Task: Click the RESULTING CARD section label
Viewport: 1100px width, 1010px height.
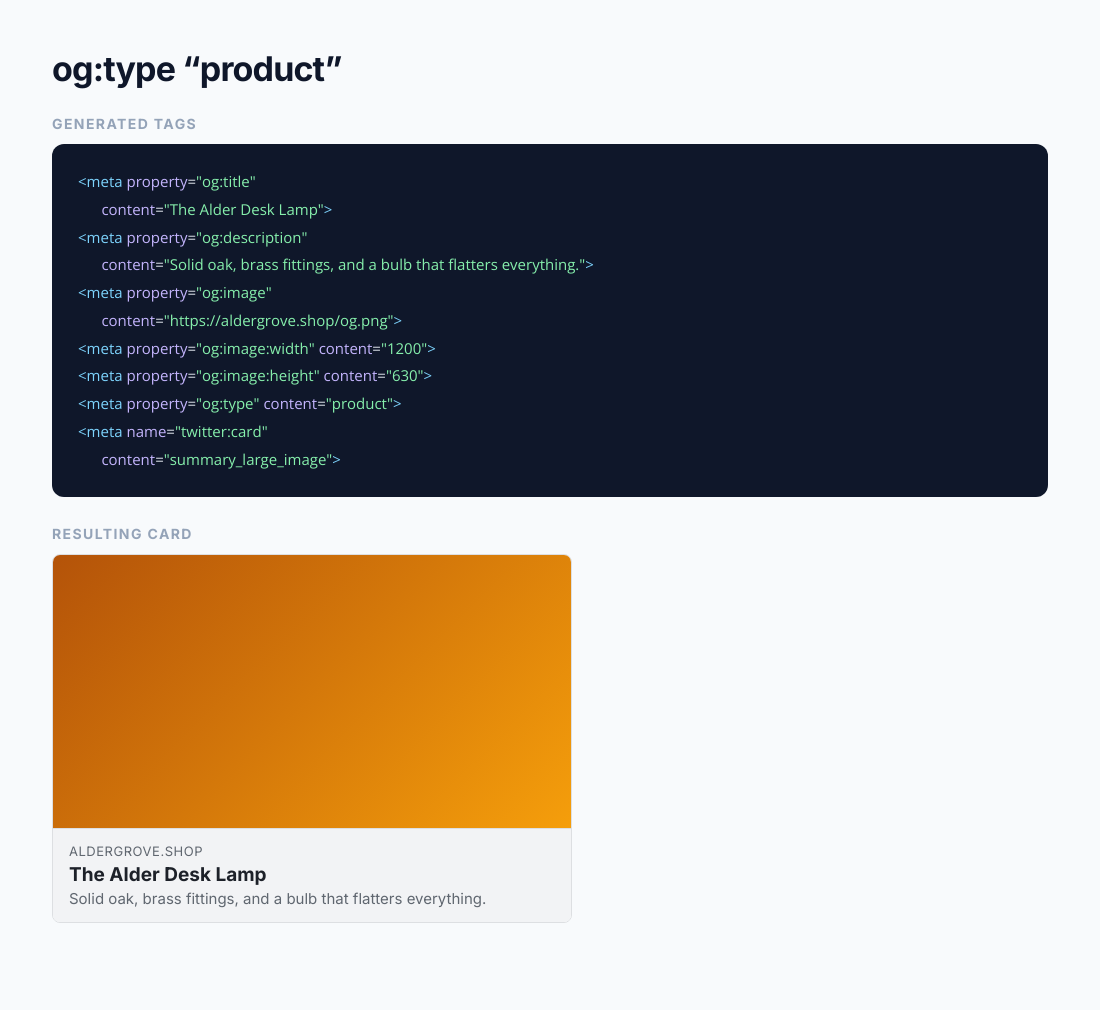Action: (x=122, y=534)
